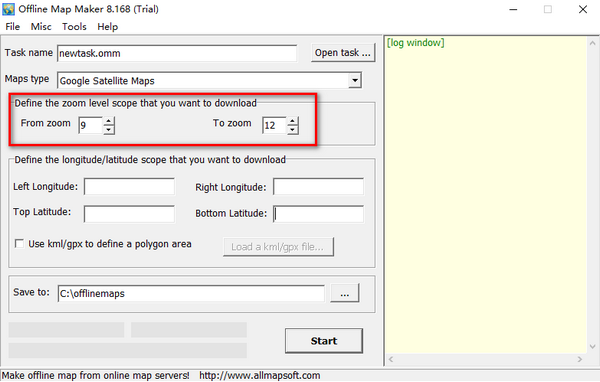This screenshot has width=600, height=382.
Task: Select the Task name text box
Action: click(177, 53)
